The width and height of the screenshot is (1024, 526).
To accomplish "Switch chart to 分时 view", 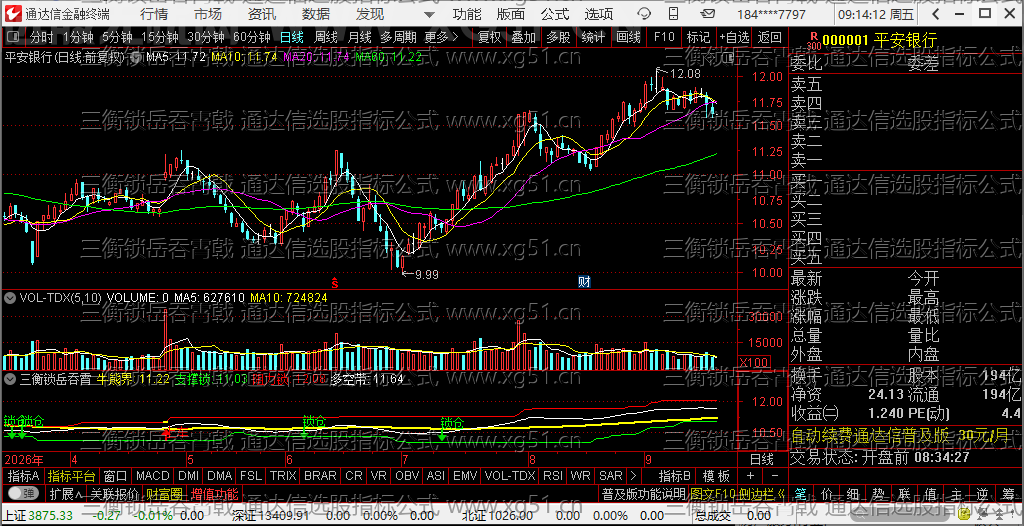I will pos(42,37).
